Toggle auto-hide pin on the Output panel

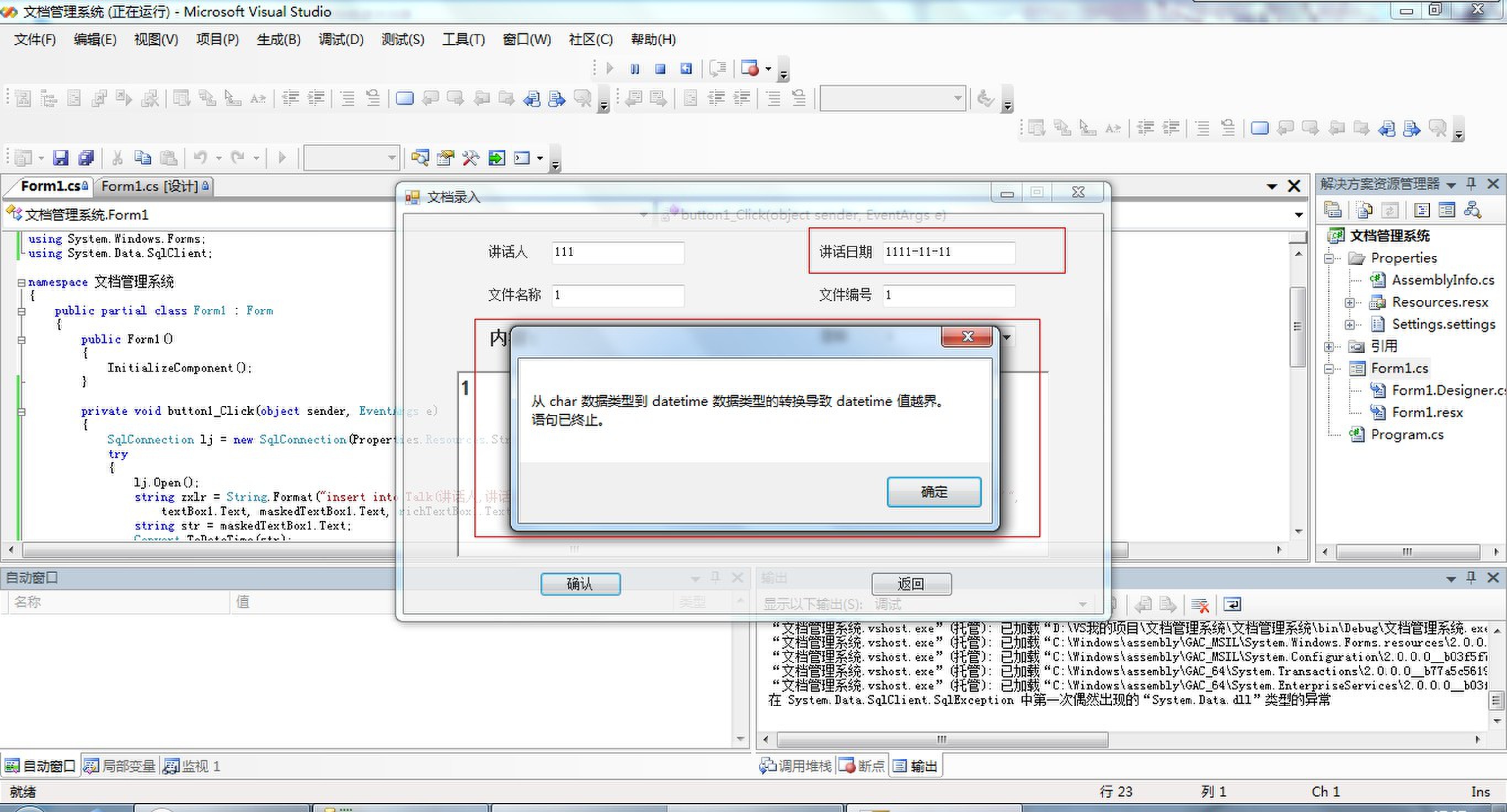(x=1471, y=578)
